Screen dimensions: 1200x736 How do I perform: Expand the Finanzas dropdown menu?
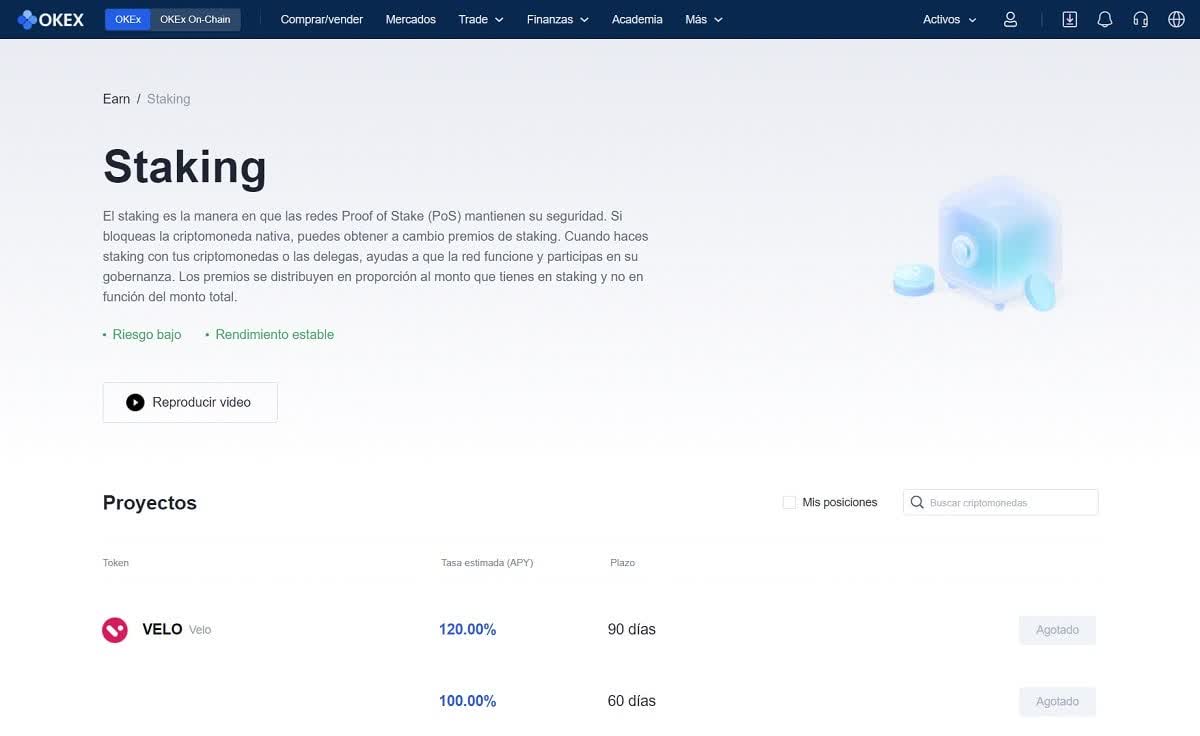coord(558,19)
